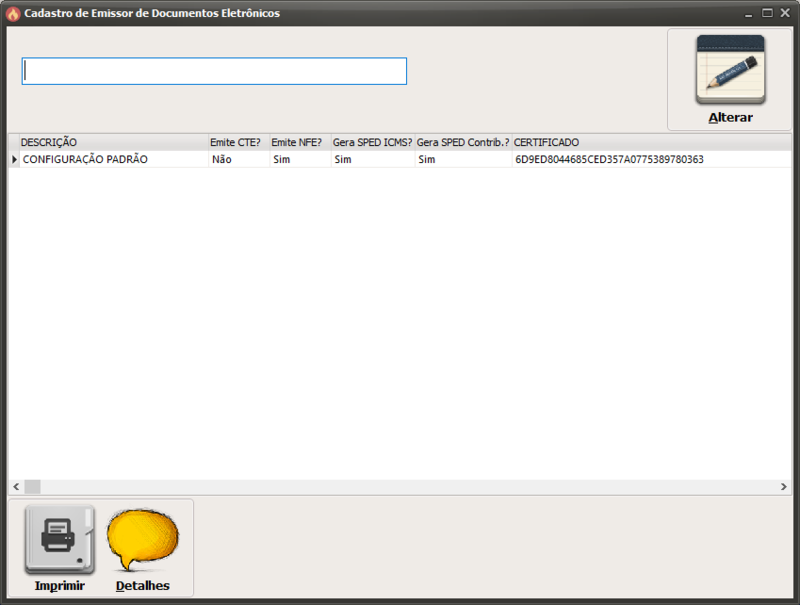Click the certificate value 6D9ED8044685CED357A0775389780363
Viewport: 800px width, 605px height.
609,159
